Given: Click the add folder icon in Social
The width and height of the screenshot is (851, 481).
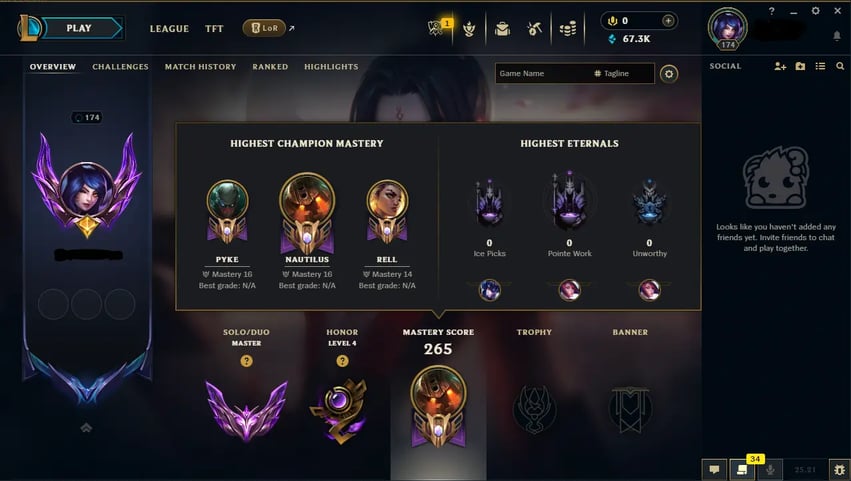Looking at the screenshot, I should pos(800,66).
